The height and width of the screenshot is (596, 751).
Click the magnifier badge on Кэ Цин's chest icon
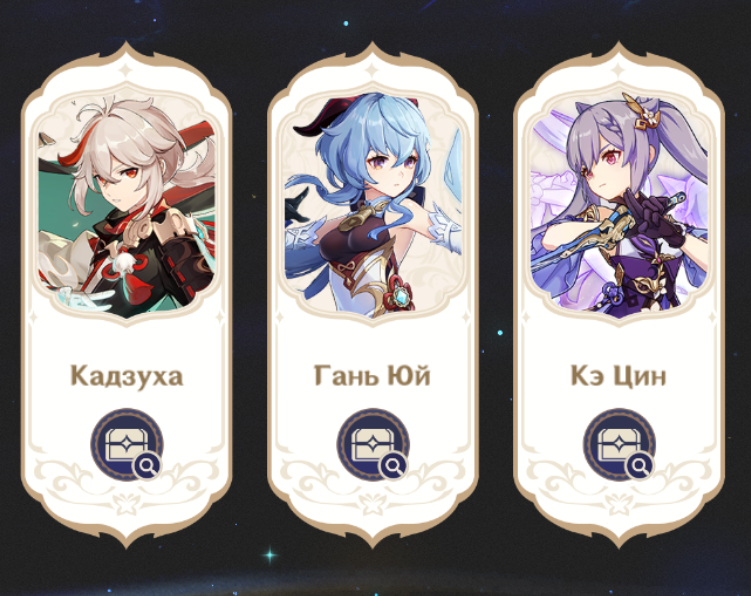click(639, 465)
